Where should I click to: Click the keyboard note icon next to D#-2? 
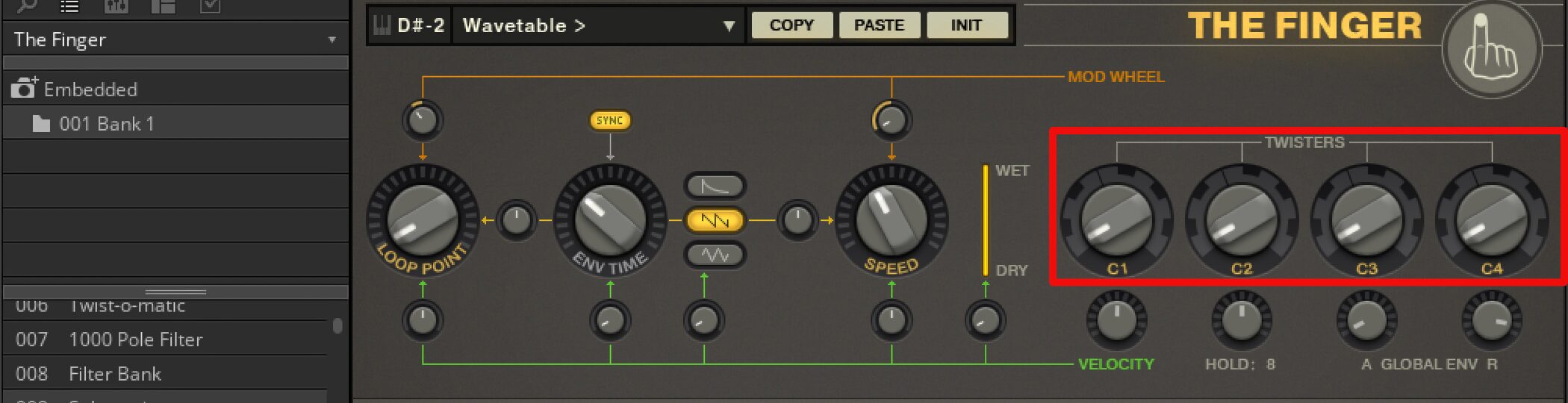tap(382, 25)
